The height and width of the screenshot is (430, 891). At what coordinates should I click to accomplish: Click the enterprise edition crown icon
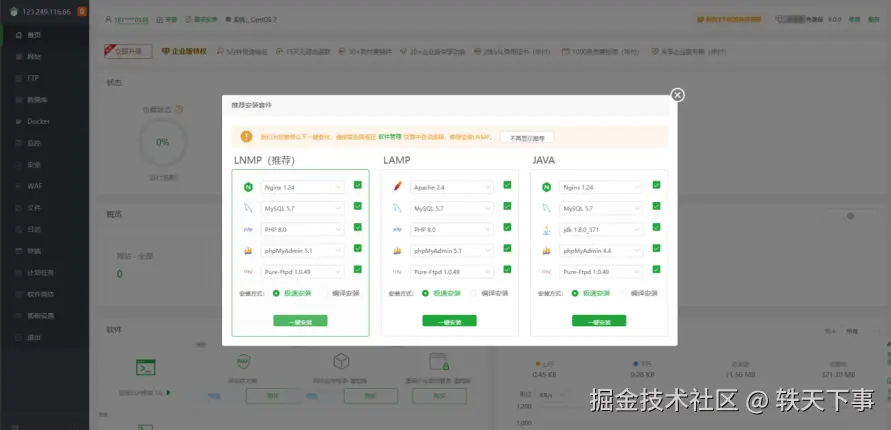click(166, 51)
